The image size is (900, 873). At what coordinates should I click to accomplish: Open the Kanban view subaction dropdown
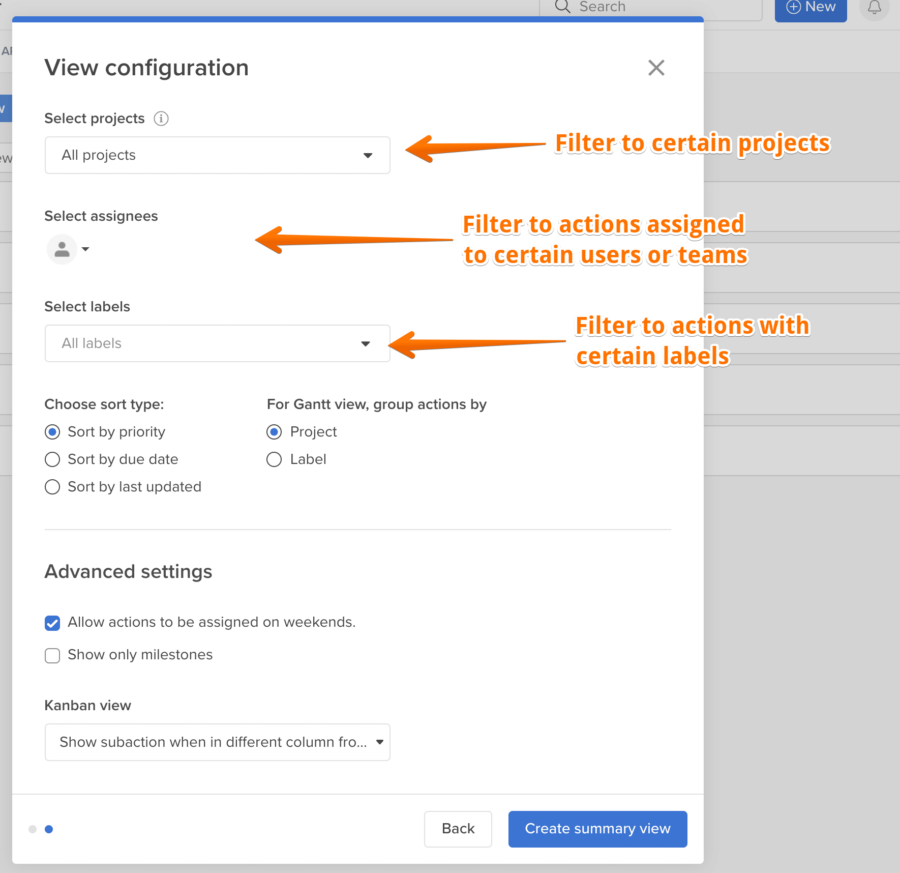[x=218, y=742]
